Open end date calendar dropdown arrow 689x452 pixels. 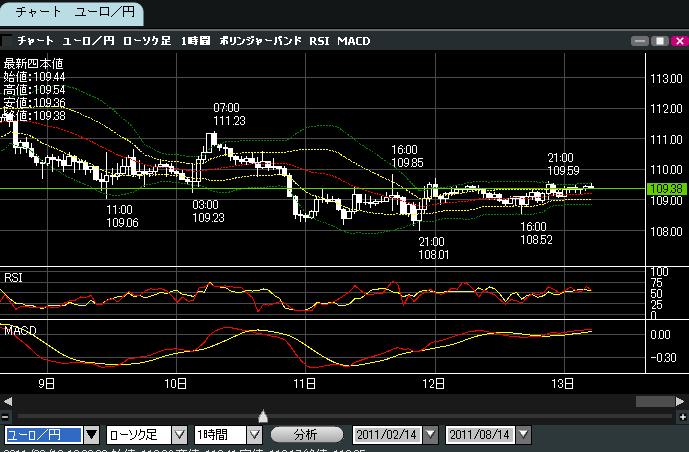coord(523,435)
